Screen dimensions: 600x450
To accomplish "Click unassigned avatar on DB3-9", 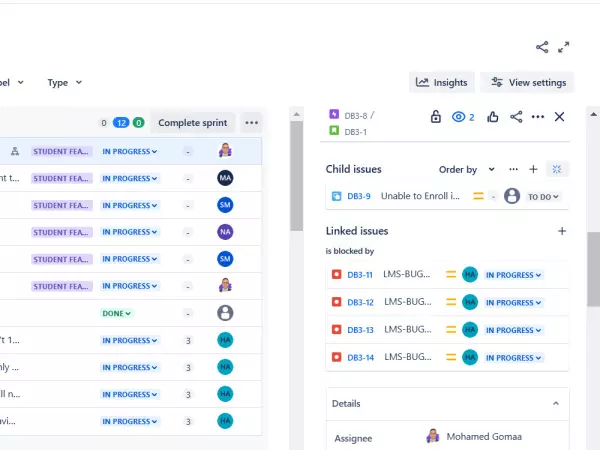I will point(512,196).
